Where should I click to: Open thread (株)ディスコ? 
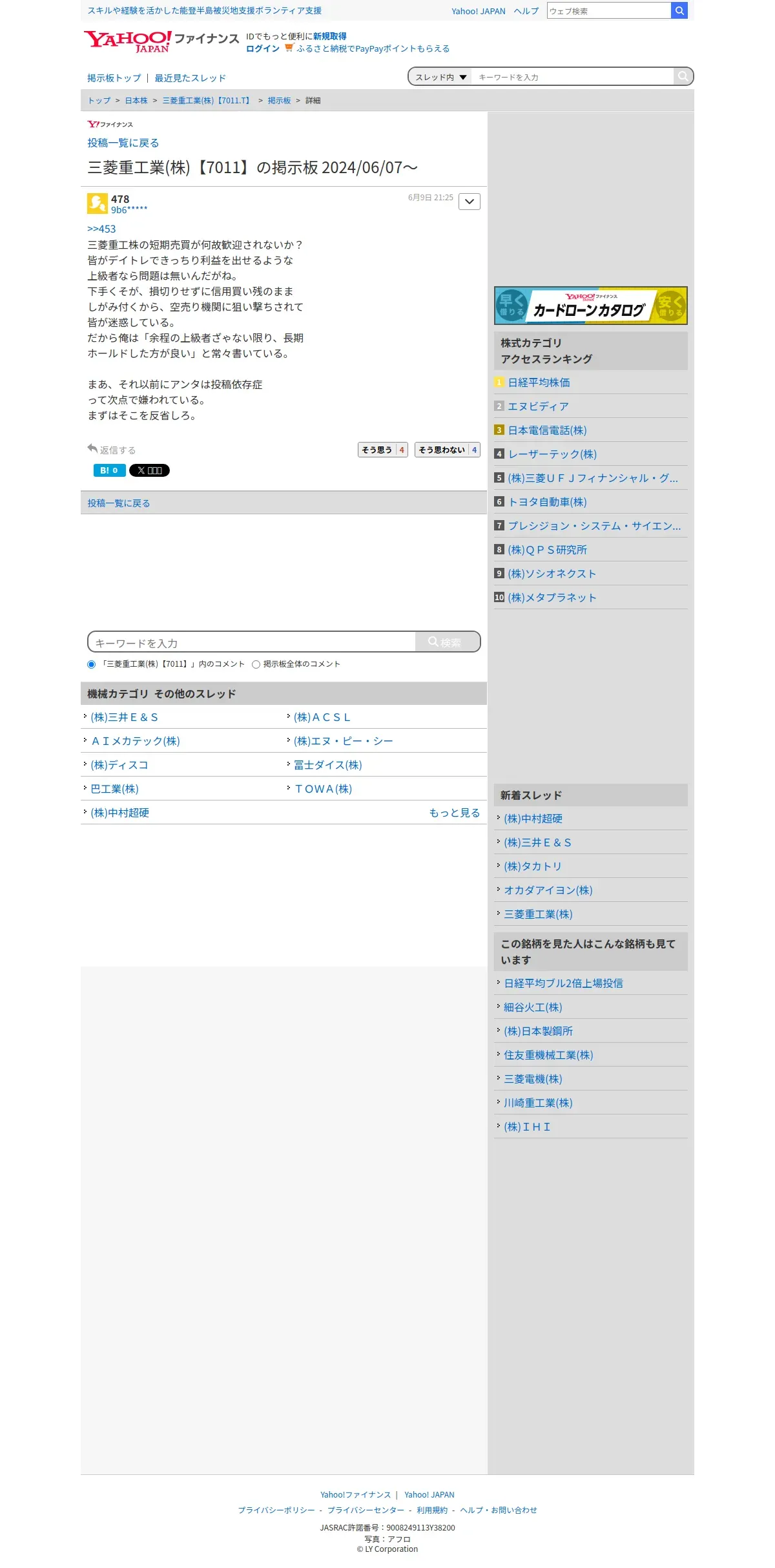tap(119, 765)
